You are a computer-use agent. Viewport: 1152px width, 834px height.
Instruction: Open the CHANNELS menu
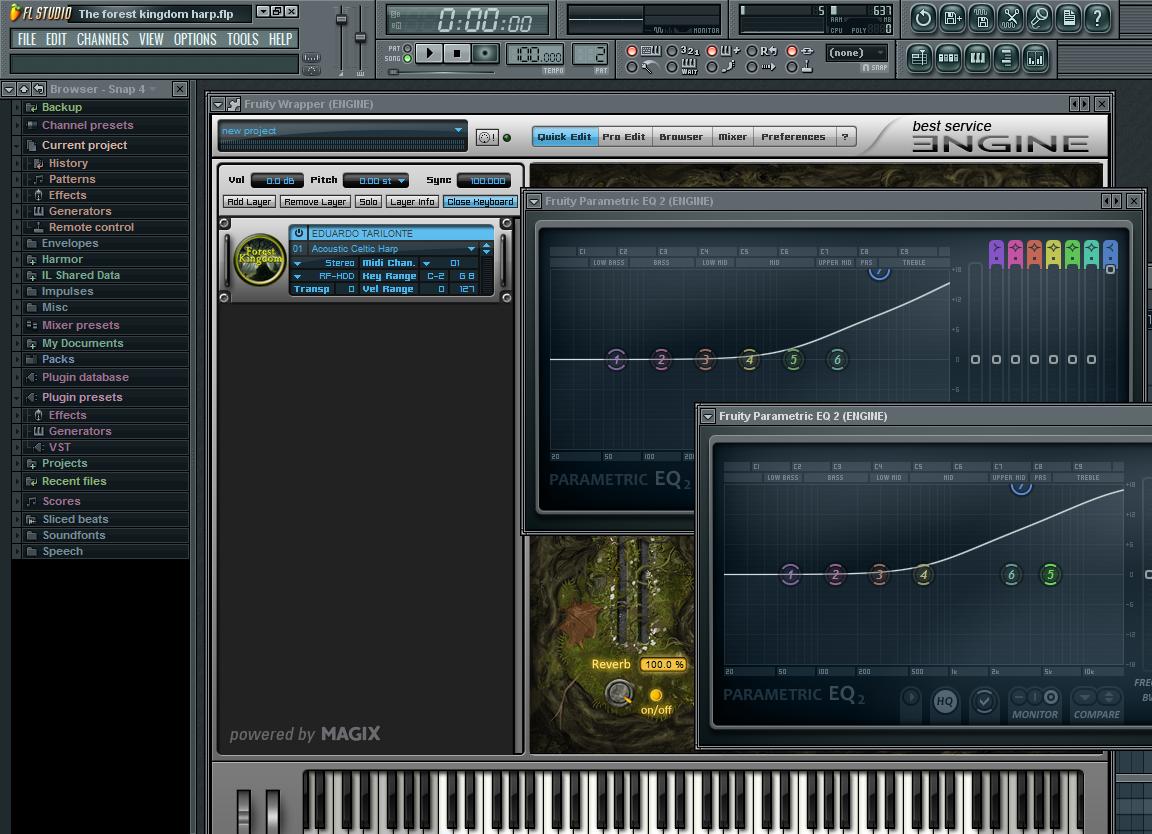[102, 39]
